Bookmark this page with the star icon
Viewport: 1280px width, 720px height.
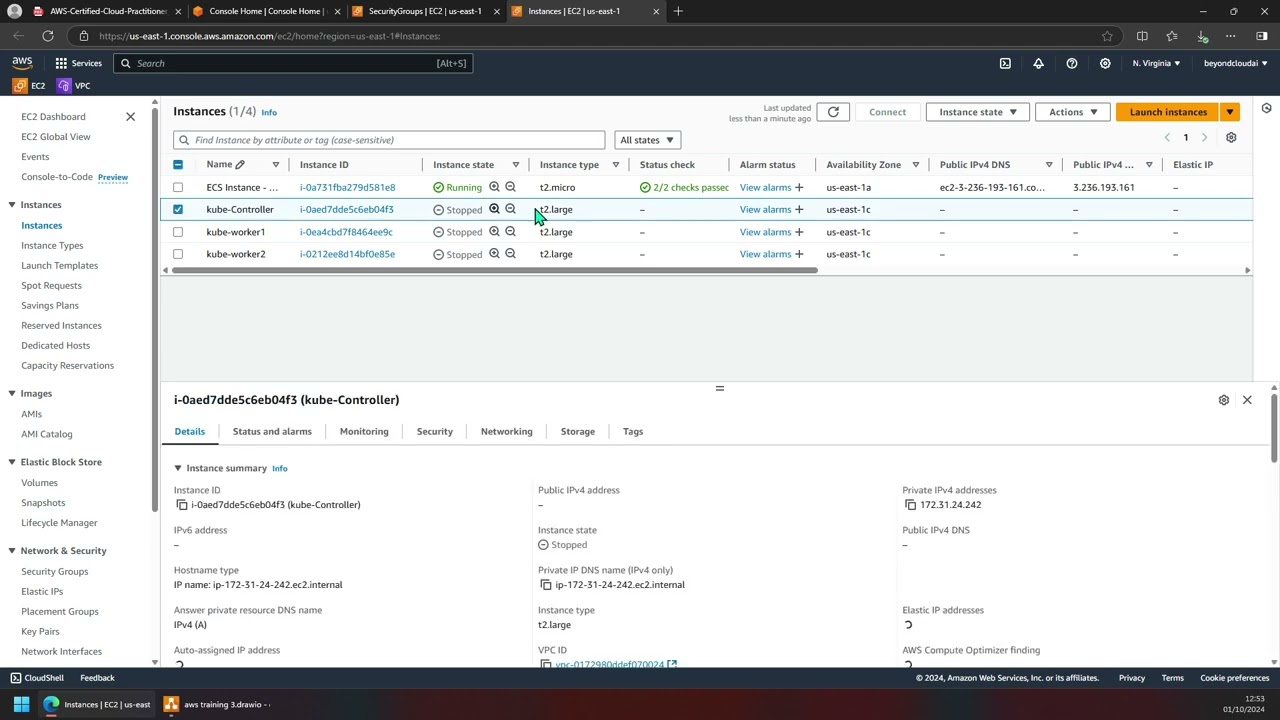click(1107, 36)
